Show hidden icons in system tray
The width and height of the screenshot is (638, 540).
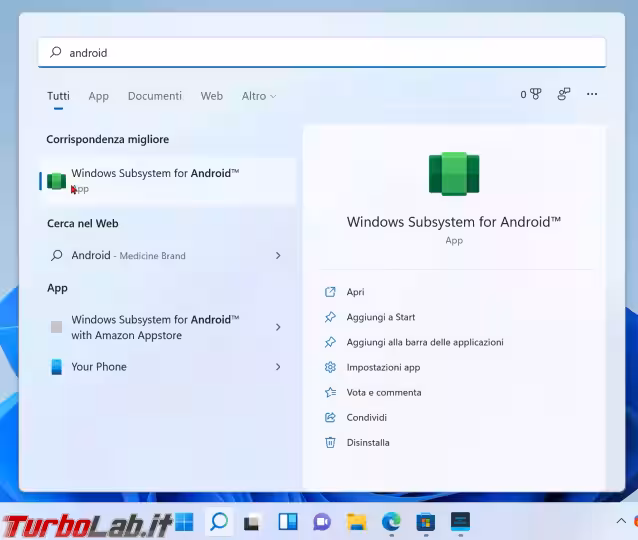621,521
